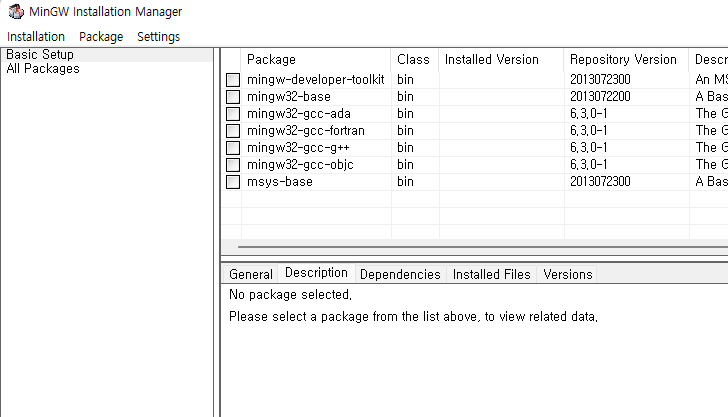Click the MinGW Installation Manager title icon

pyautogui.click(x=16, y=11)
